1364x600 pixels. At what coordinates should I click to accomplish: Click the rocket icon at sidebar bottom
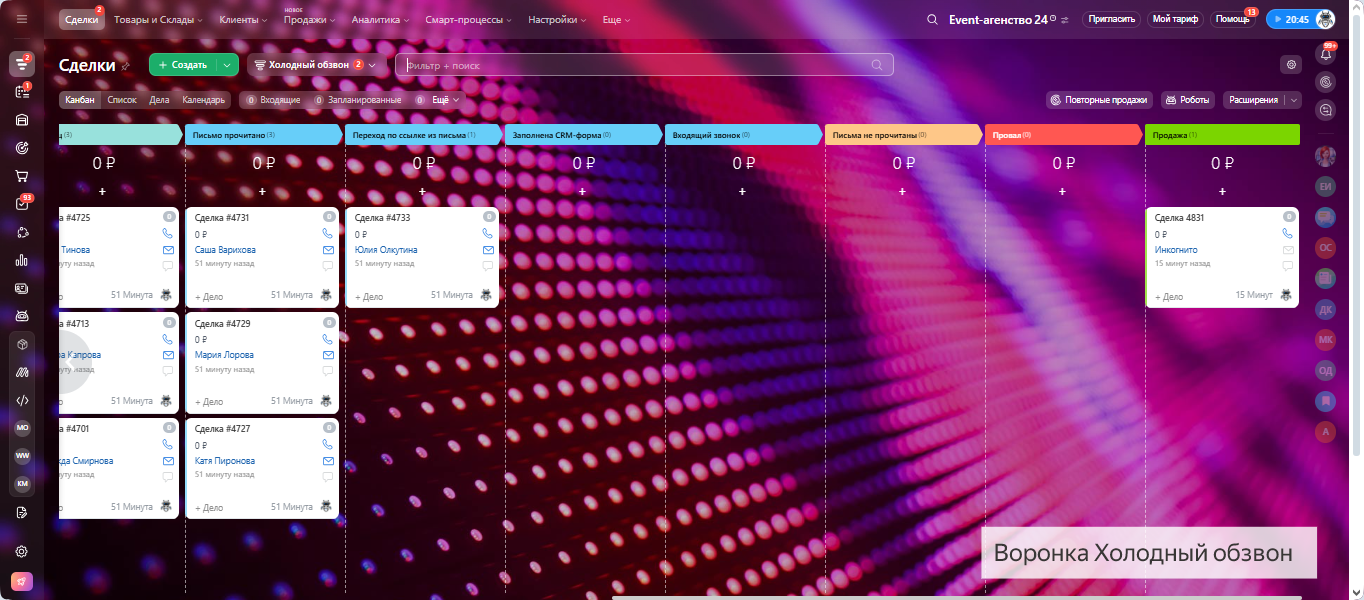point(22,581)
